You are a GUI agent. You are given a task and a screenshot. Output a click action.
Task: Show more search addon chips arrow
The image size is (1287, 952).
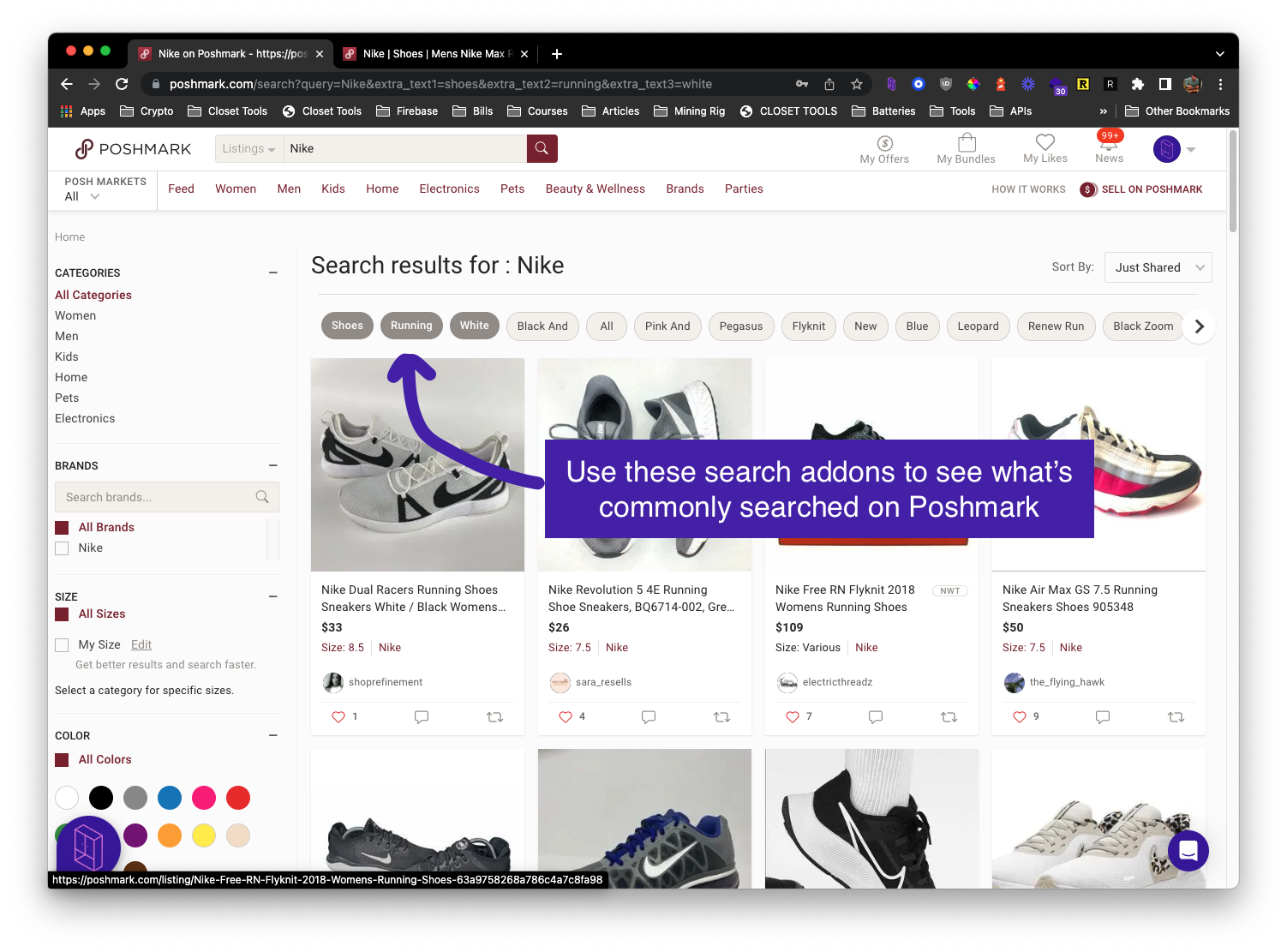[x=1200, y=326]
